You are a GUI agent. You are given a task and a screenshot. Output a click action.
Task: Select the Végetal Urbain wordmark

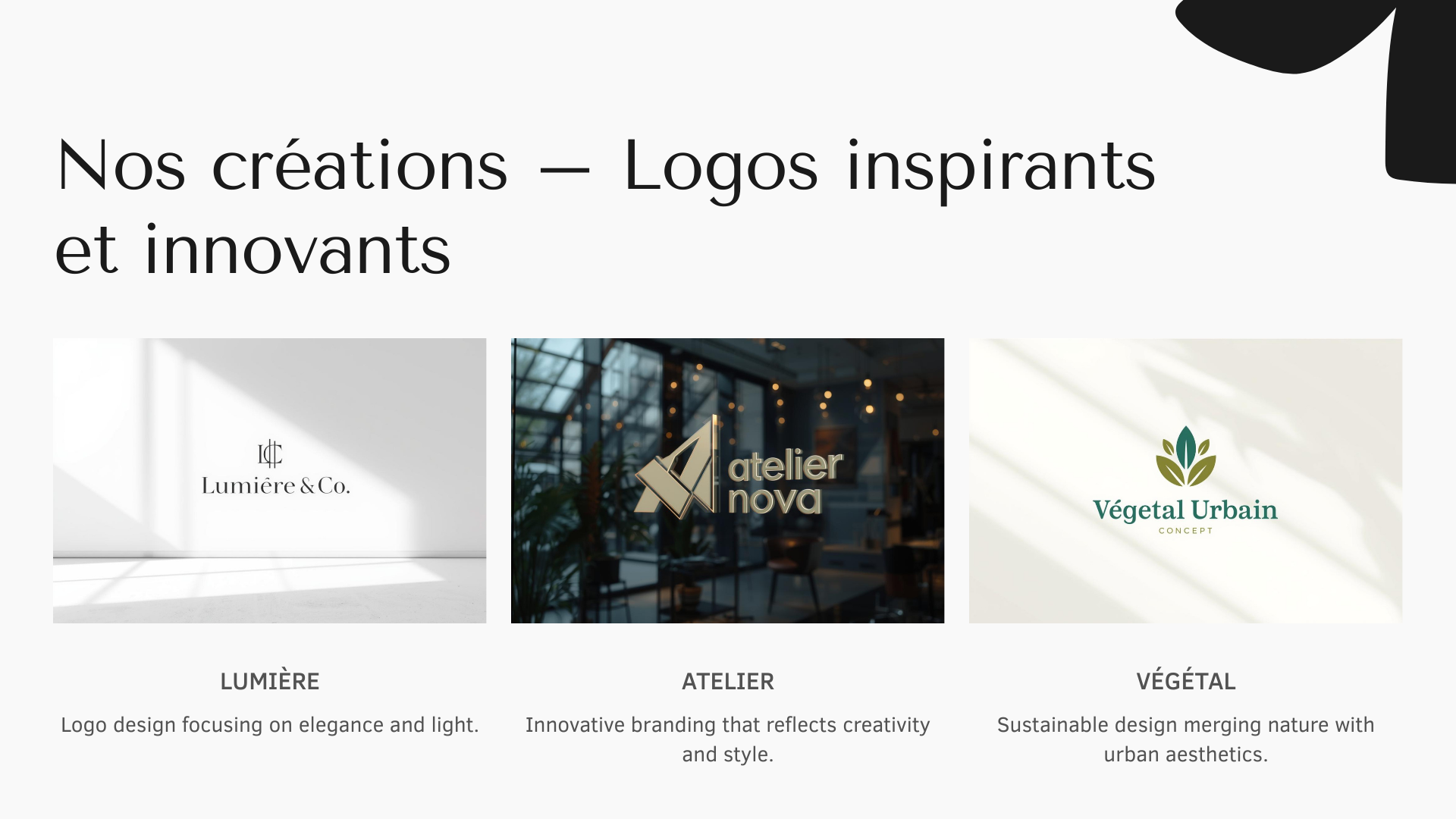point(1185,510)
